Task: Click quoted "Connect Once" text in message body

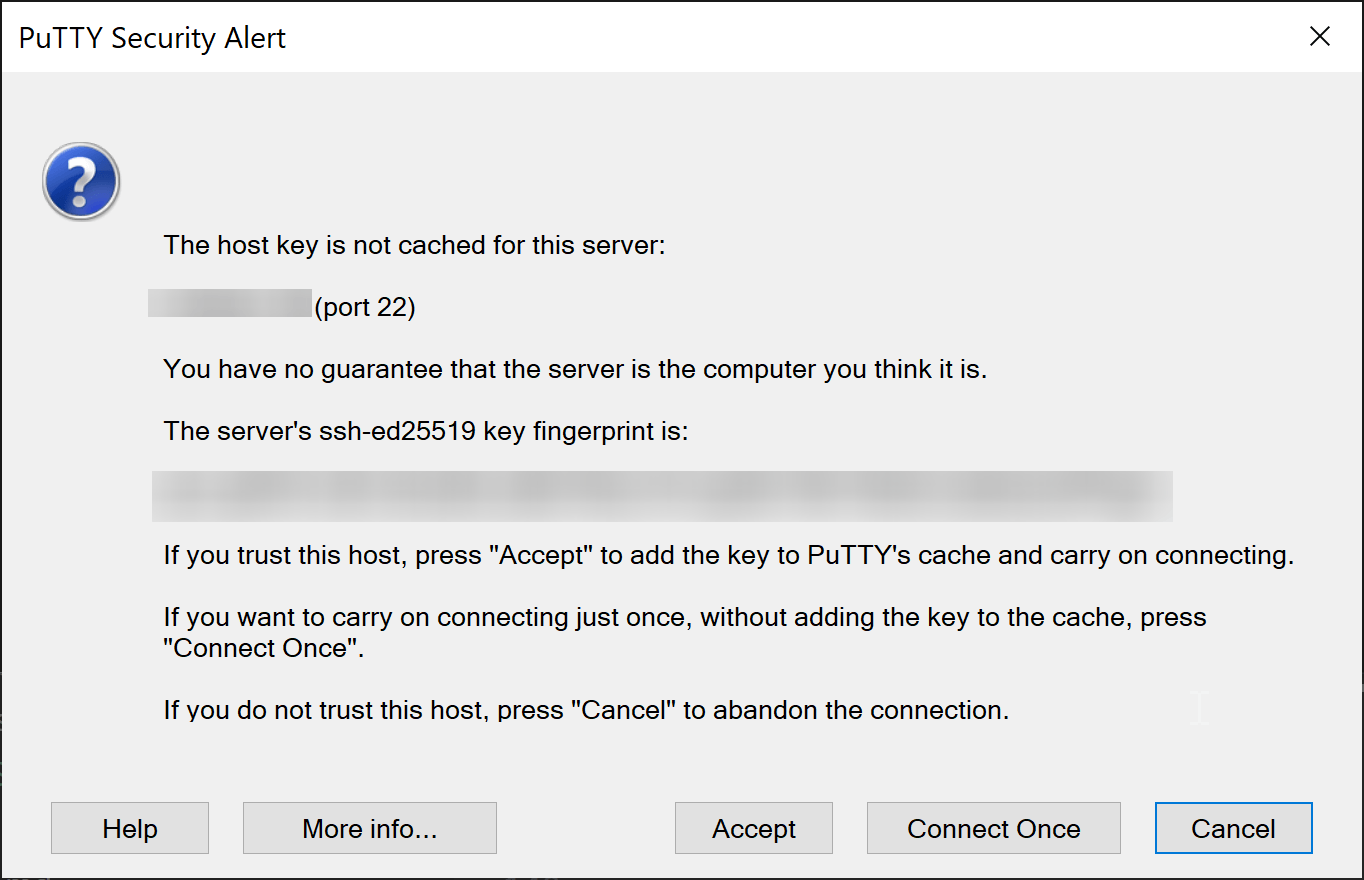Action: coord(262,648)
